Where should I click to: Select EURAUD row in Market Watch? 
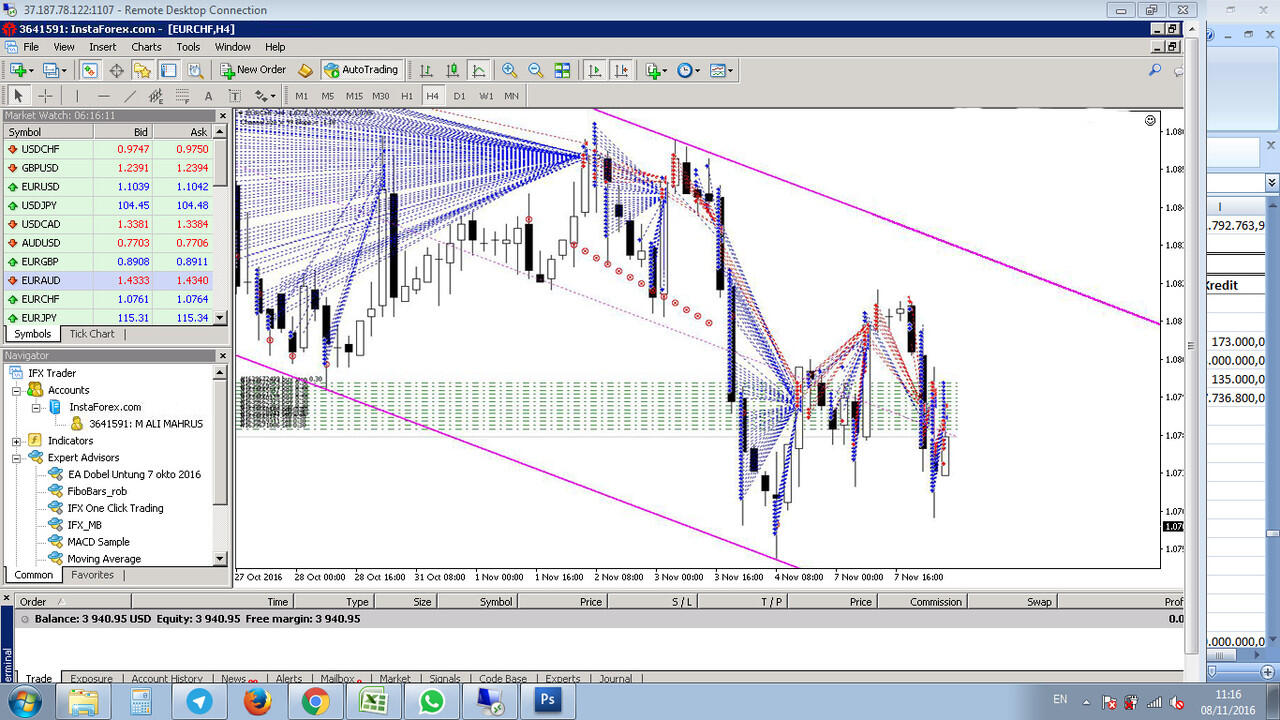tap(107, 280)
